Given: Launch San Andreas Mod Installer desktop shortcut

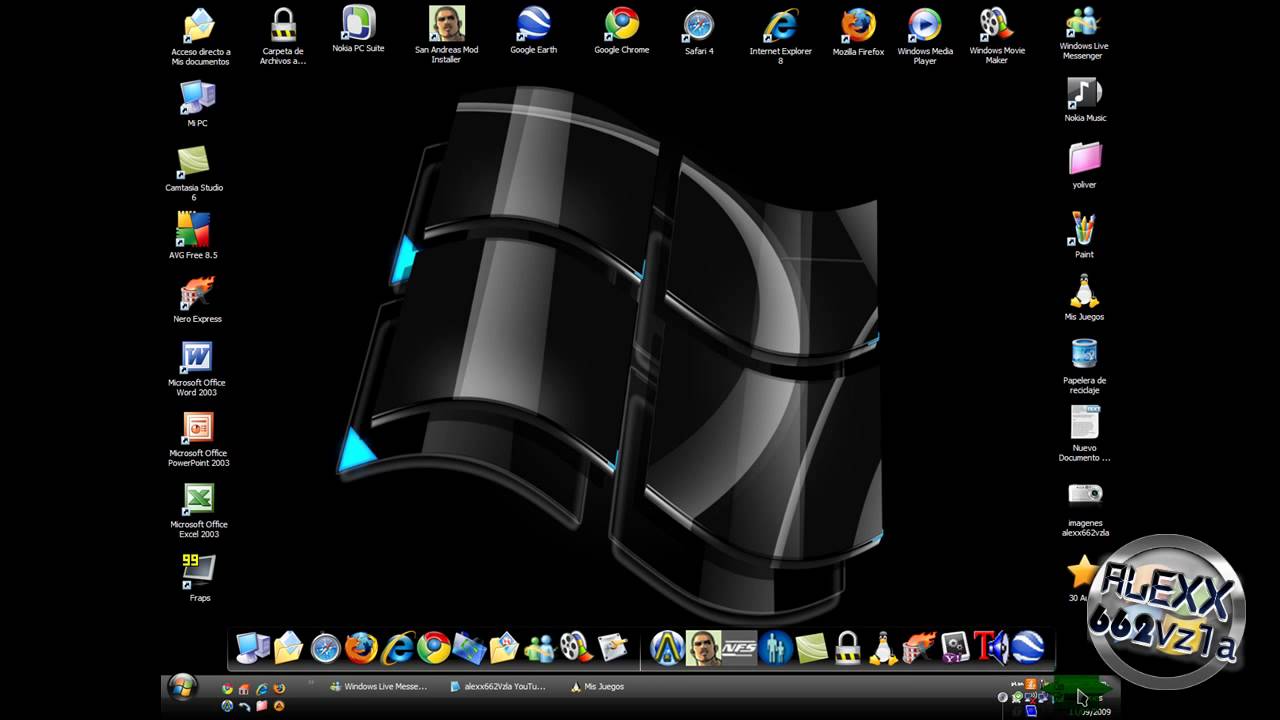Looking at the screenshot, I should pyautogui.click(x=446, y=35).
